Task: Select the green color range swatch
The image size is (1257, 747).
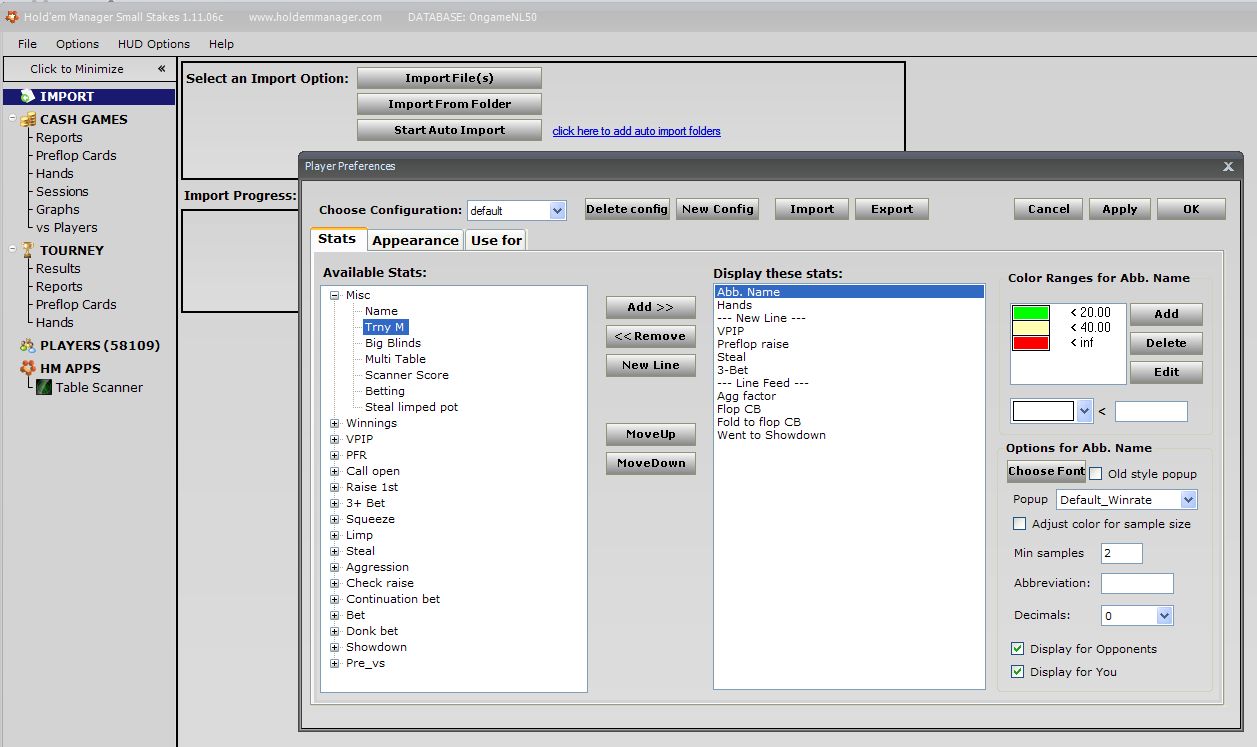Action: [x=1031, y=313]
